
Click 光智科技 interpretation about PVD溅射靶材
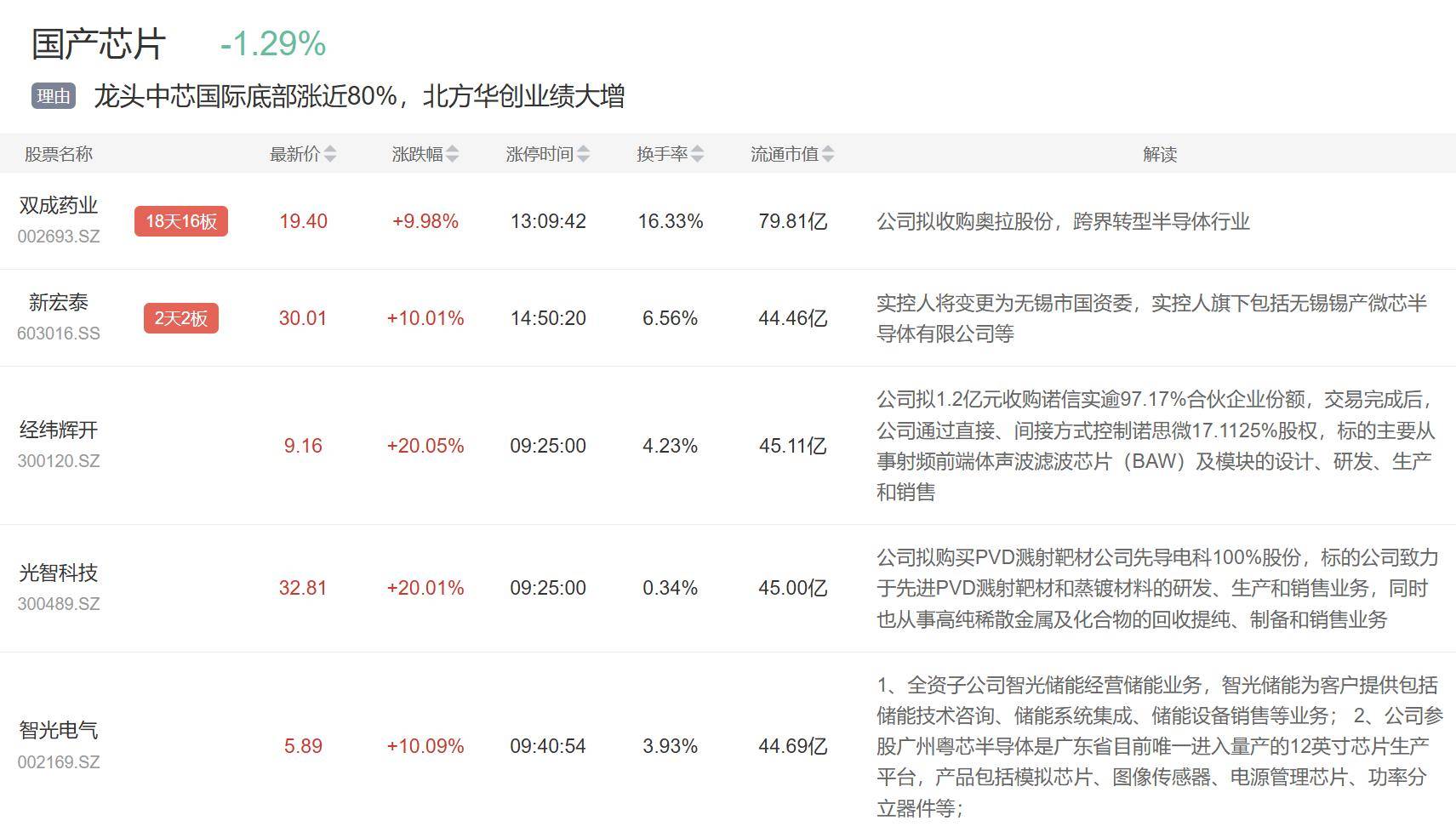click(x=1157, y=588)
